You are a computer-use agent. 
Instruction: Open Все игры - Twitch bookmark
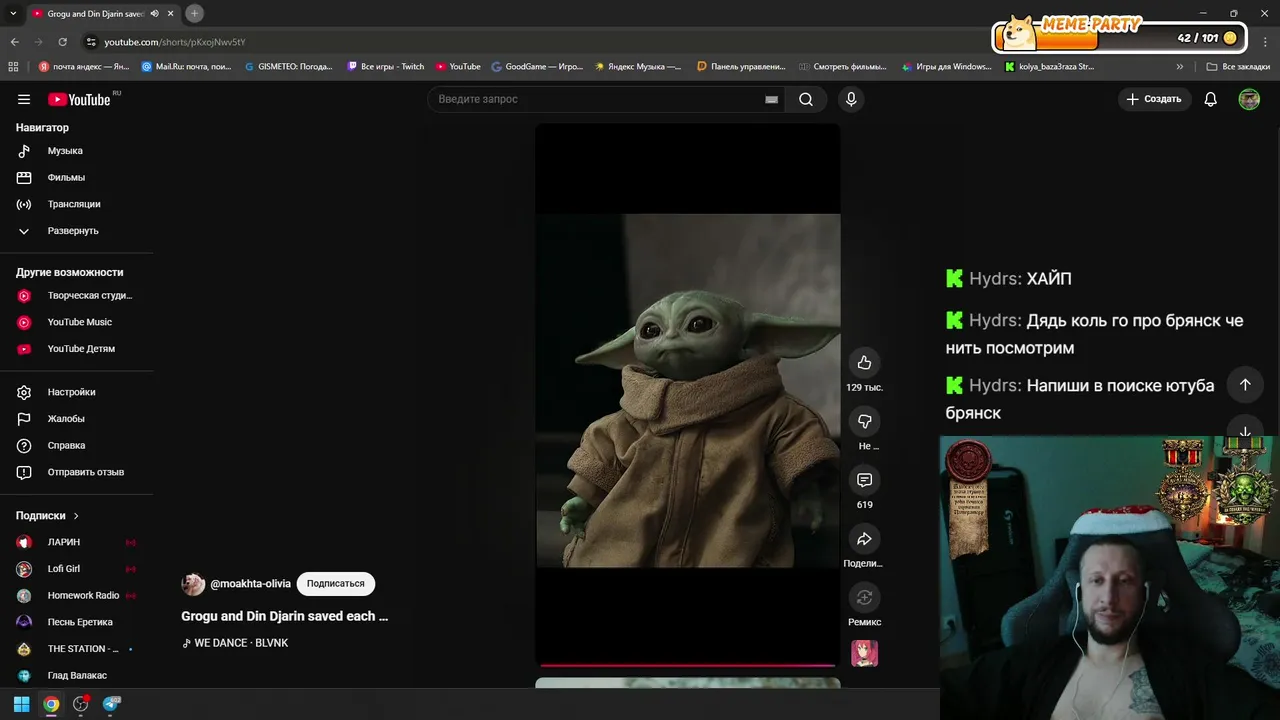[386, 67]
